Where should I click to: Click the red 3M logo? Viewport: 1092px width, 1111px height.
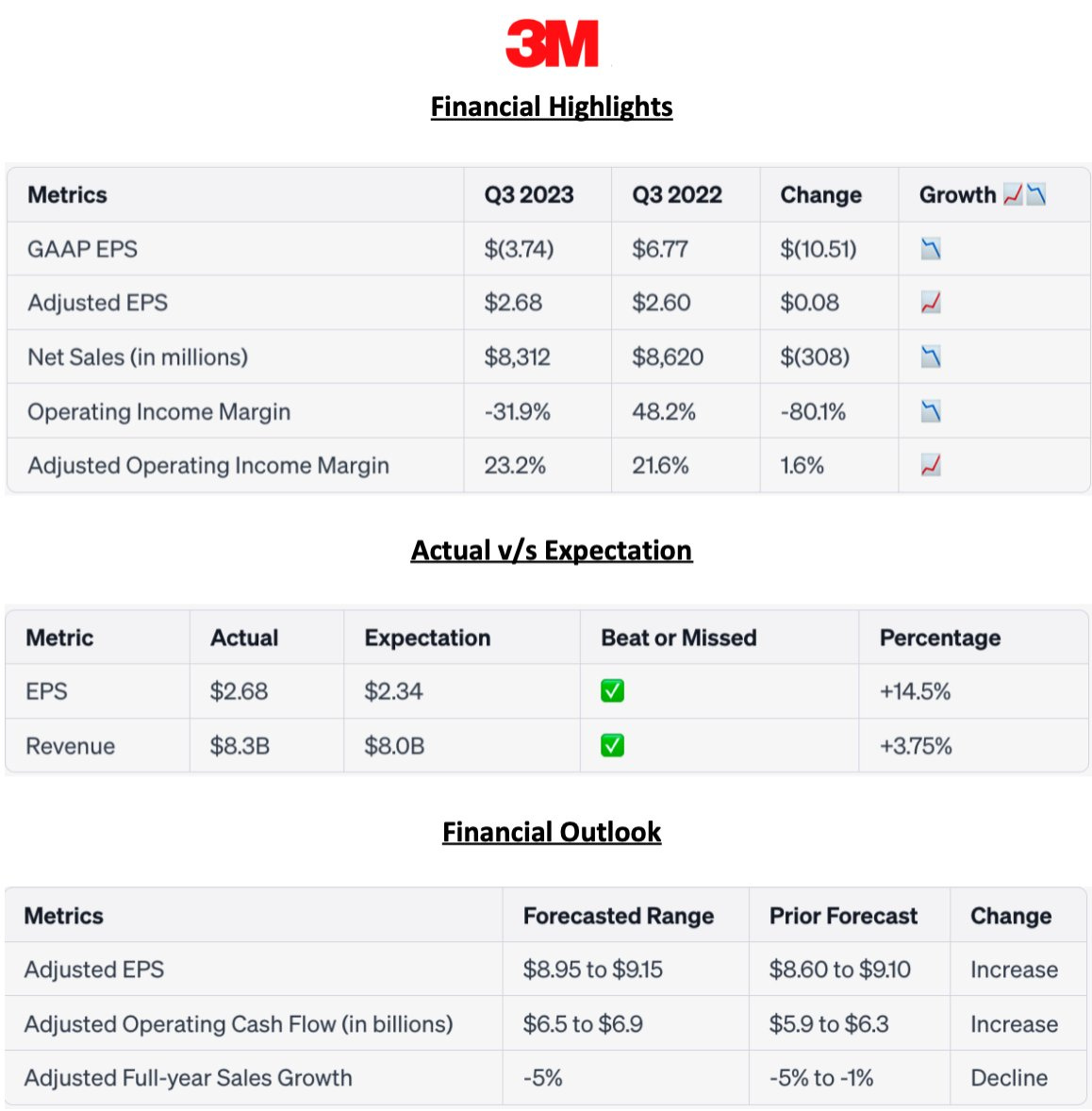[552, 44]
